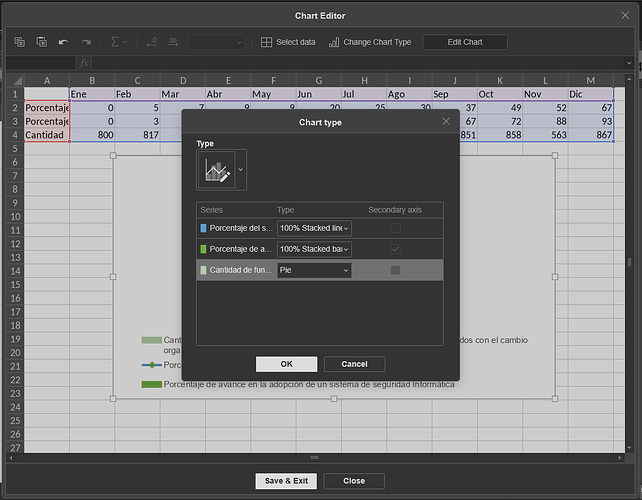This screenshot has height=500, width=642.
Task: Confirm chart type with OK button
Action: [x=286, y=364]
